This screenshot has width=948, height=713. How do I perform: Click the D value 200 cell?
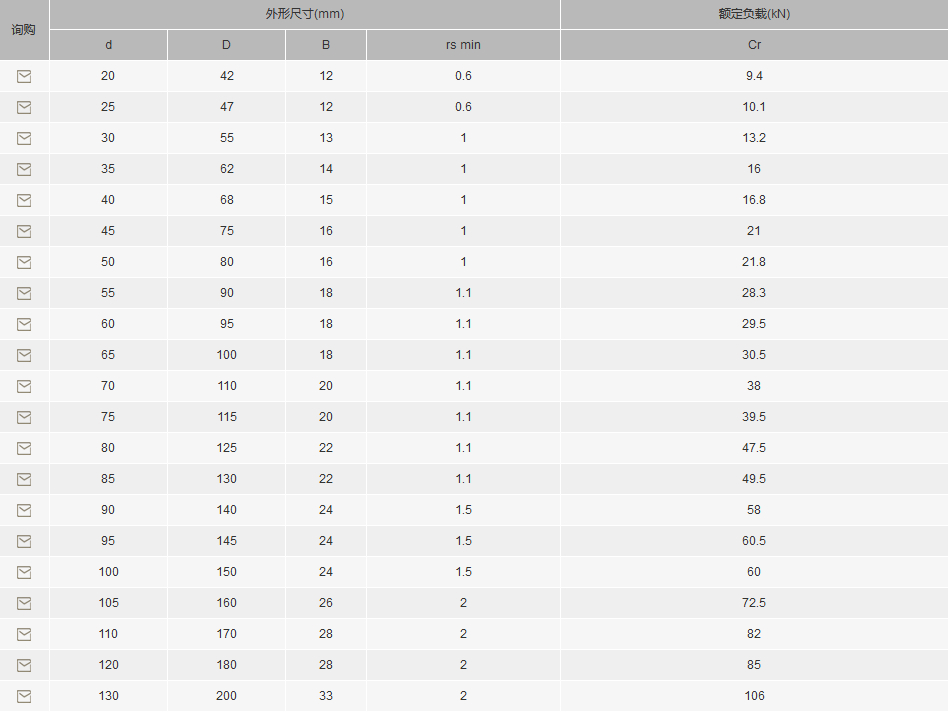[226, 695]
